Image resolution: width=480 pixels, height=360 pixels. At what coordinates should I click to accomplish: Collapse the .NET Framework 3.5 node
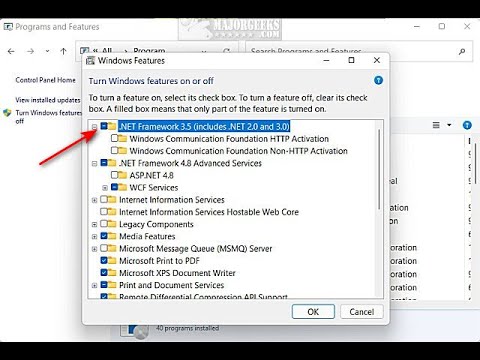click(95, 127)
